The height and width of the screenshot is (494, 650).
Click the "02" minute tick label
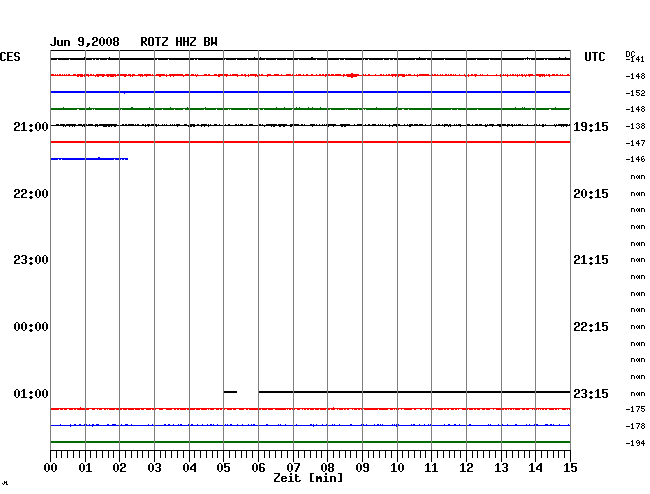pos(119,468)
